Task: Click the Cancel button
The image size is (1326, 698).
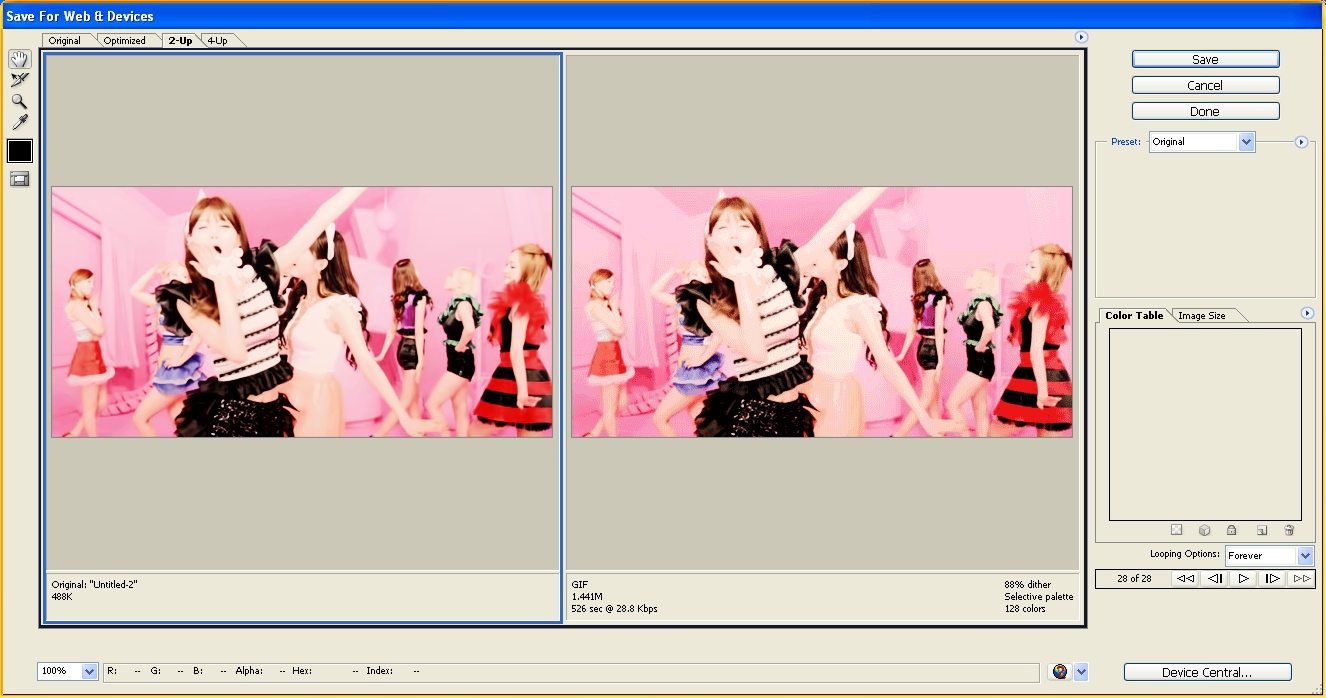Action: click(1205, 85)
